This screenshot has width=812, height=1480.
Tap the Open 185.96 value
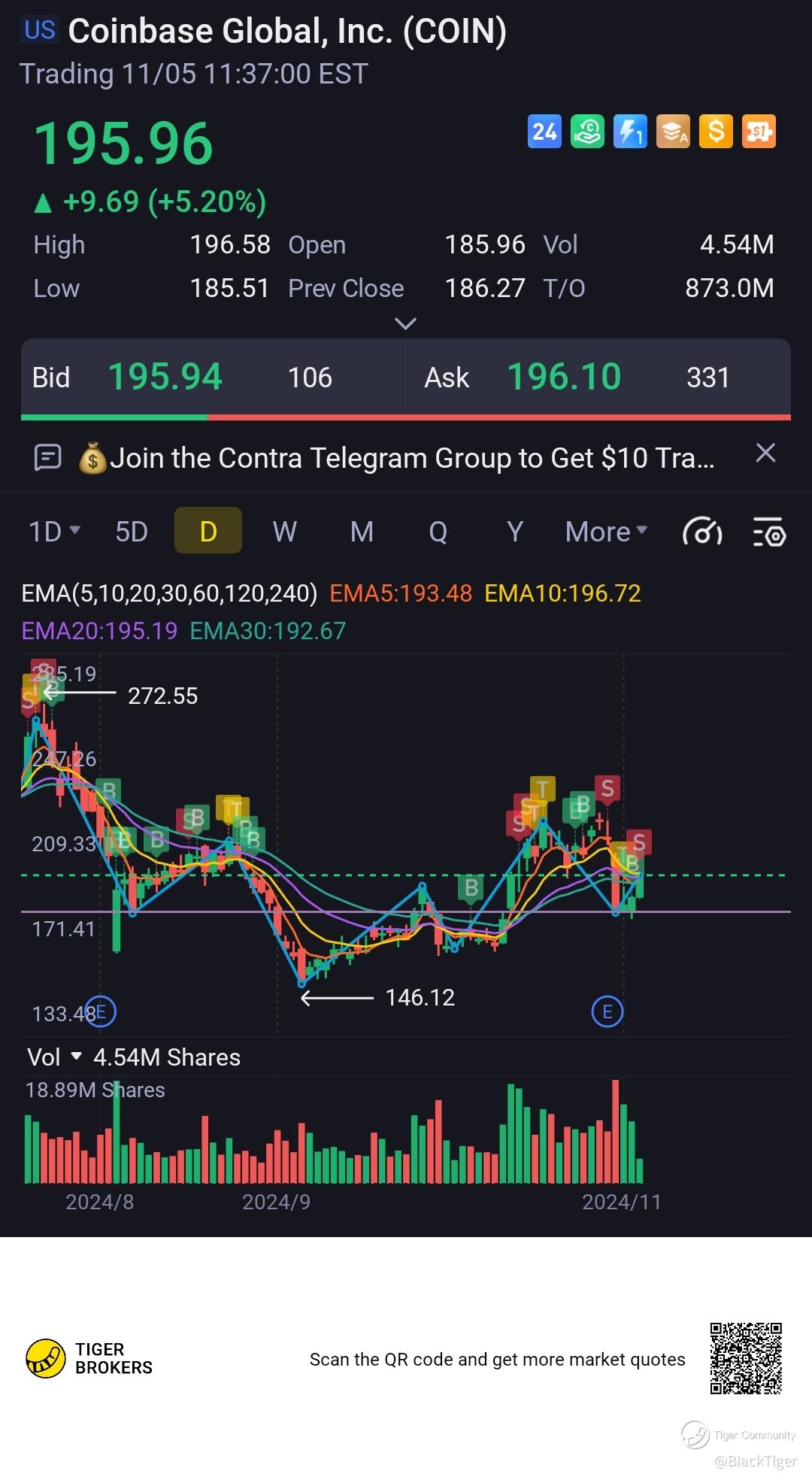point(485,244)
